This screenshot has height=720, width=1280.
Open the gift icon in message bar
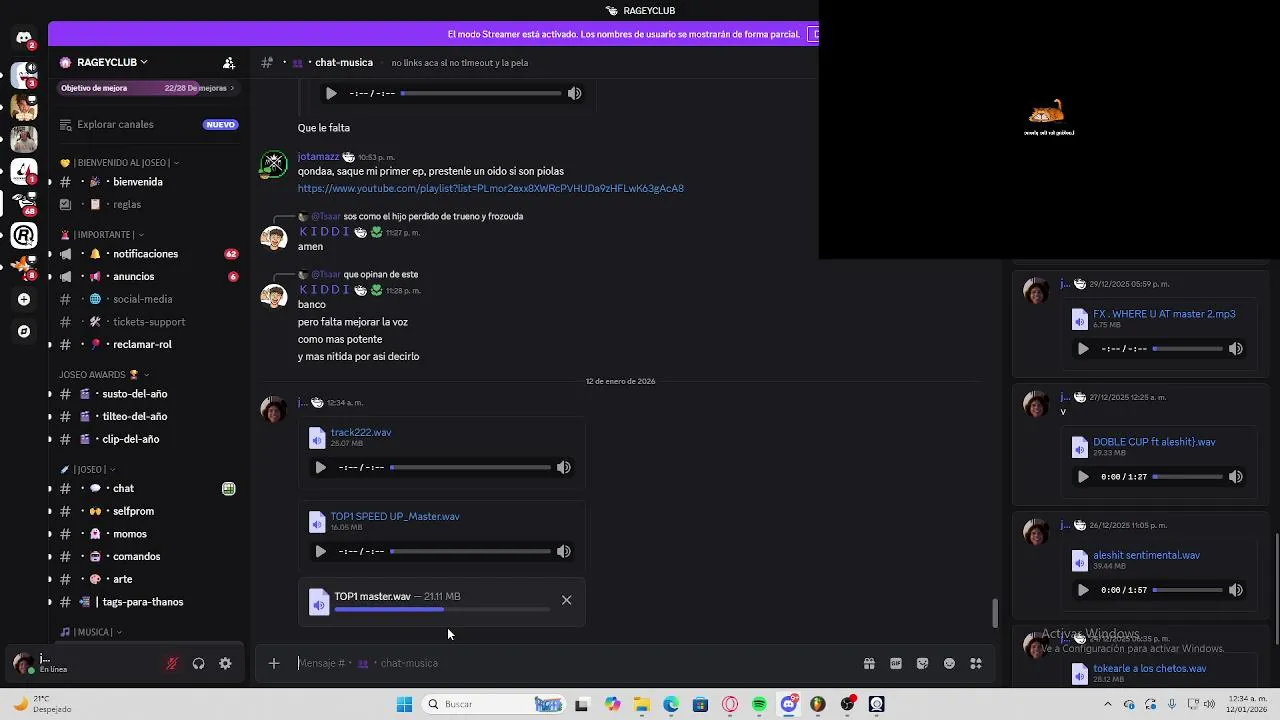869,663
